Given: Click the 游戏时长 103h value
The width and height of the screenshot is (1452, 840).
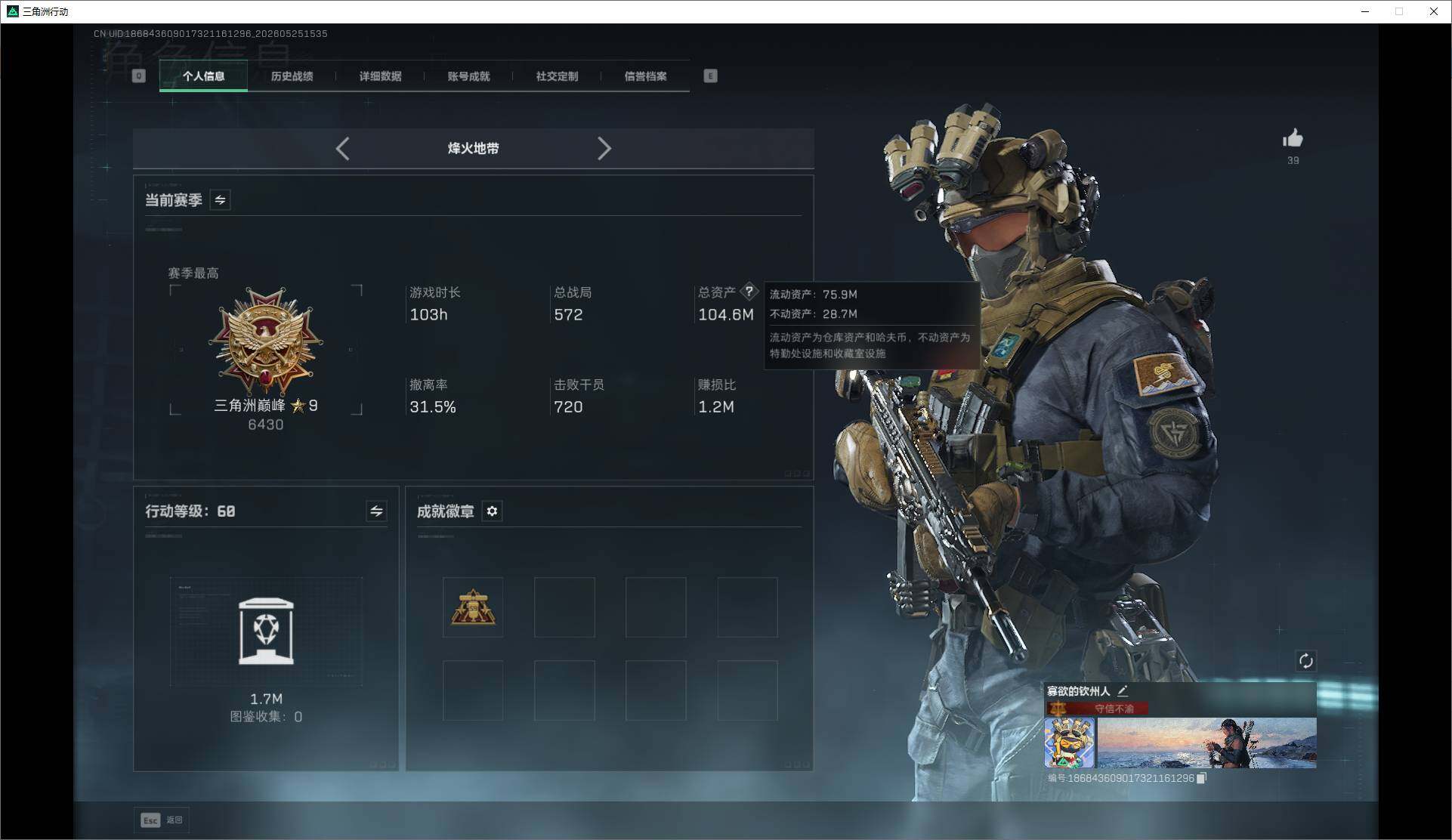Looking at the screenshot, I should pos(428,315).
